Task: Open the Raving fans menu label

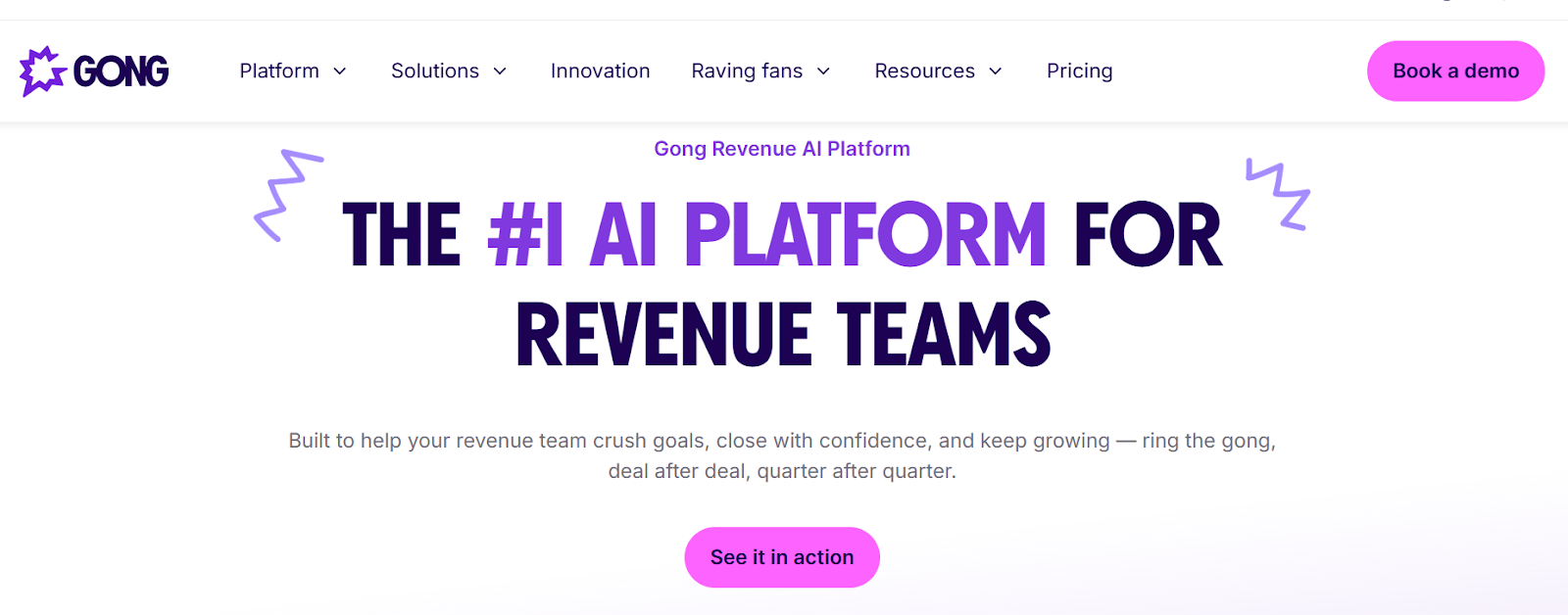Action: 747,71
